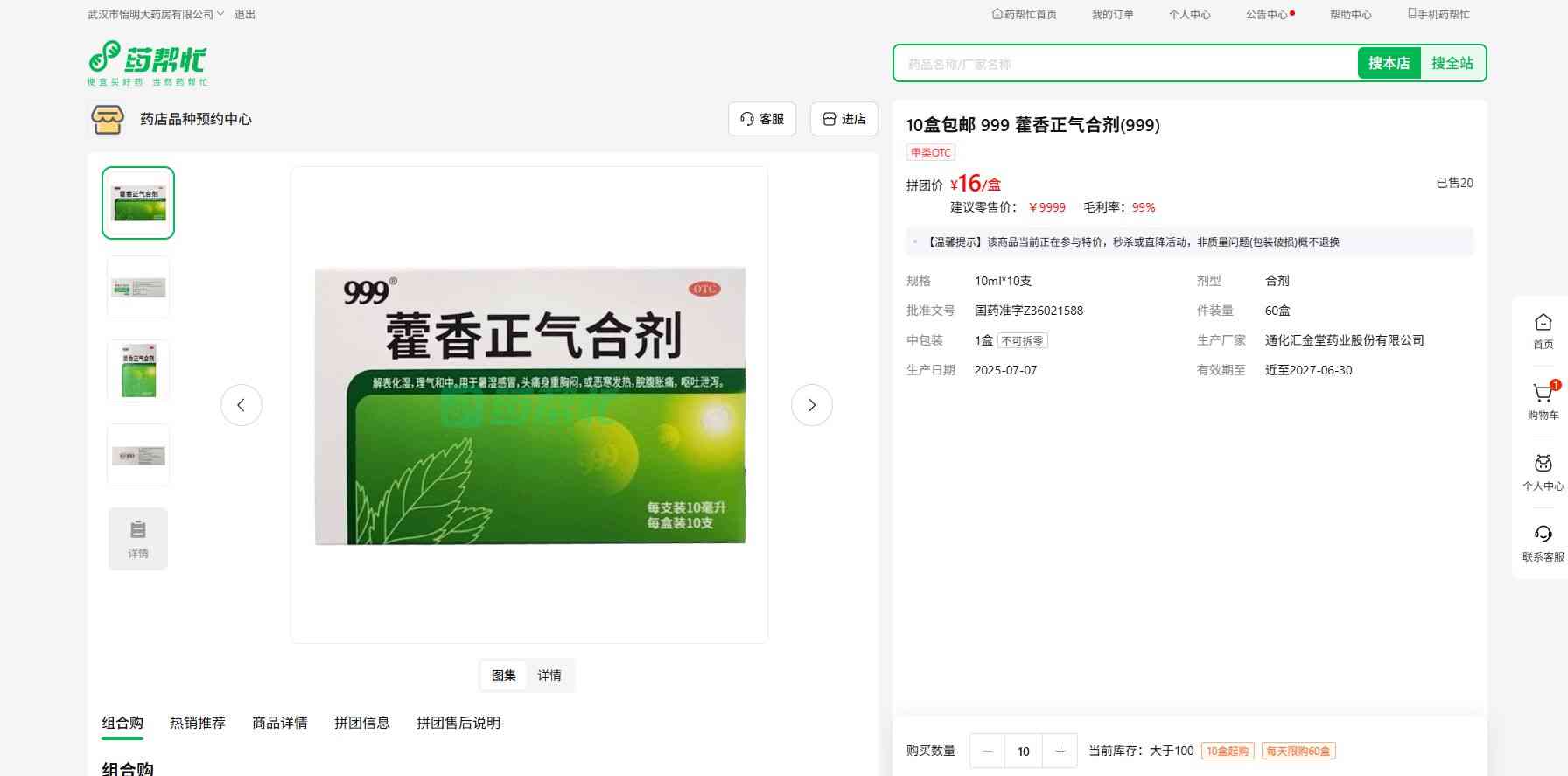1568x776 pixels.
Task: Increase purchase quantity with plus button
Action: tap(1060, 751)
